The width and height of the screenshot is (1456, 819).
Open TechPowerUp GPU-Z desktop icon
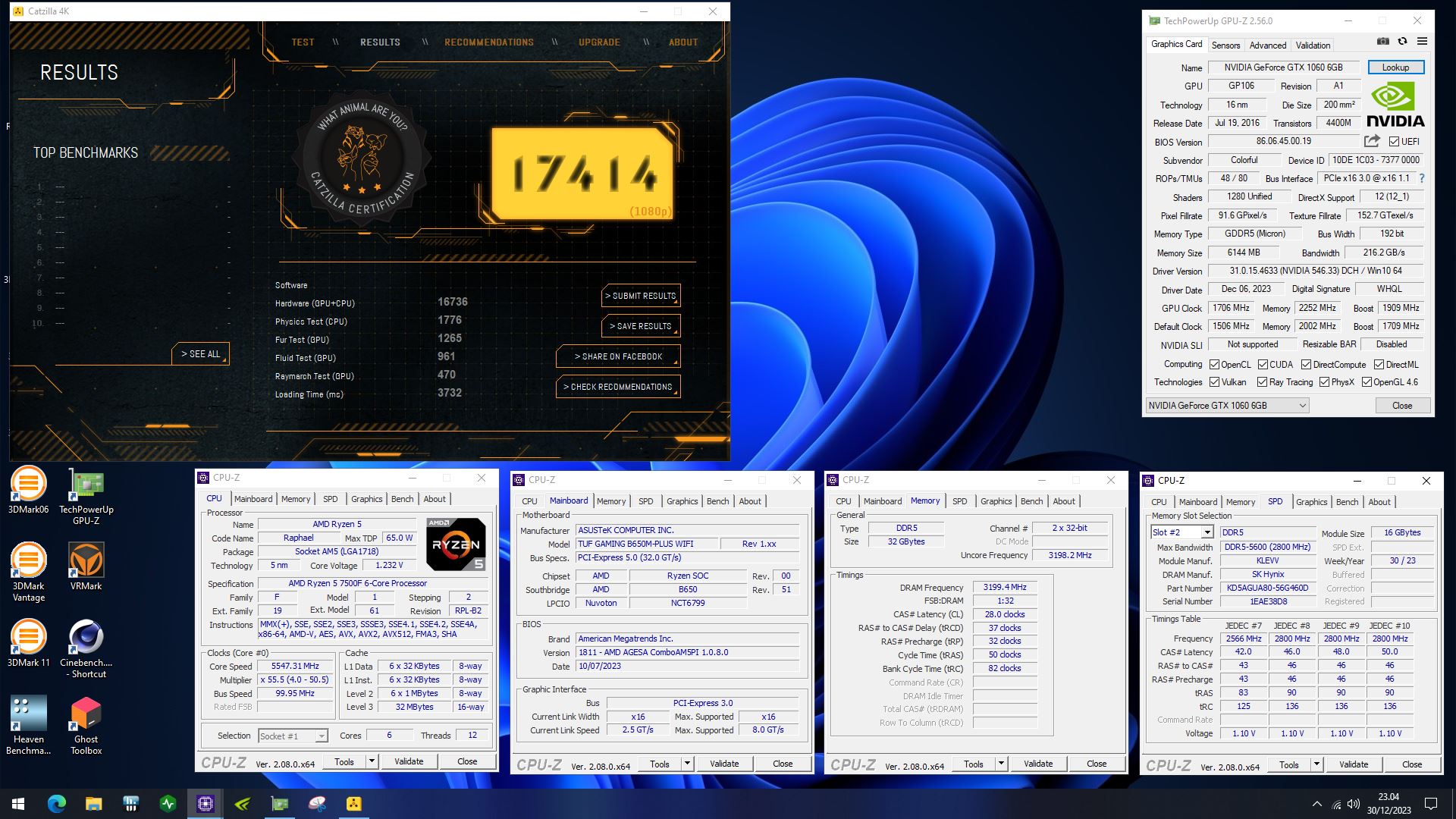[86, 497]
